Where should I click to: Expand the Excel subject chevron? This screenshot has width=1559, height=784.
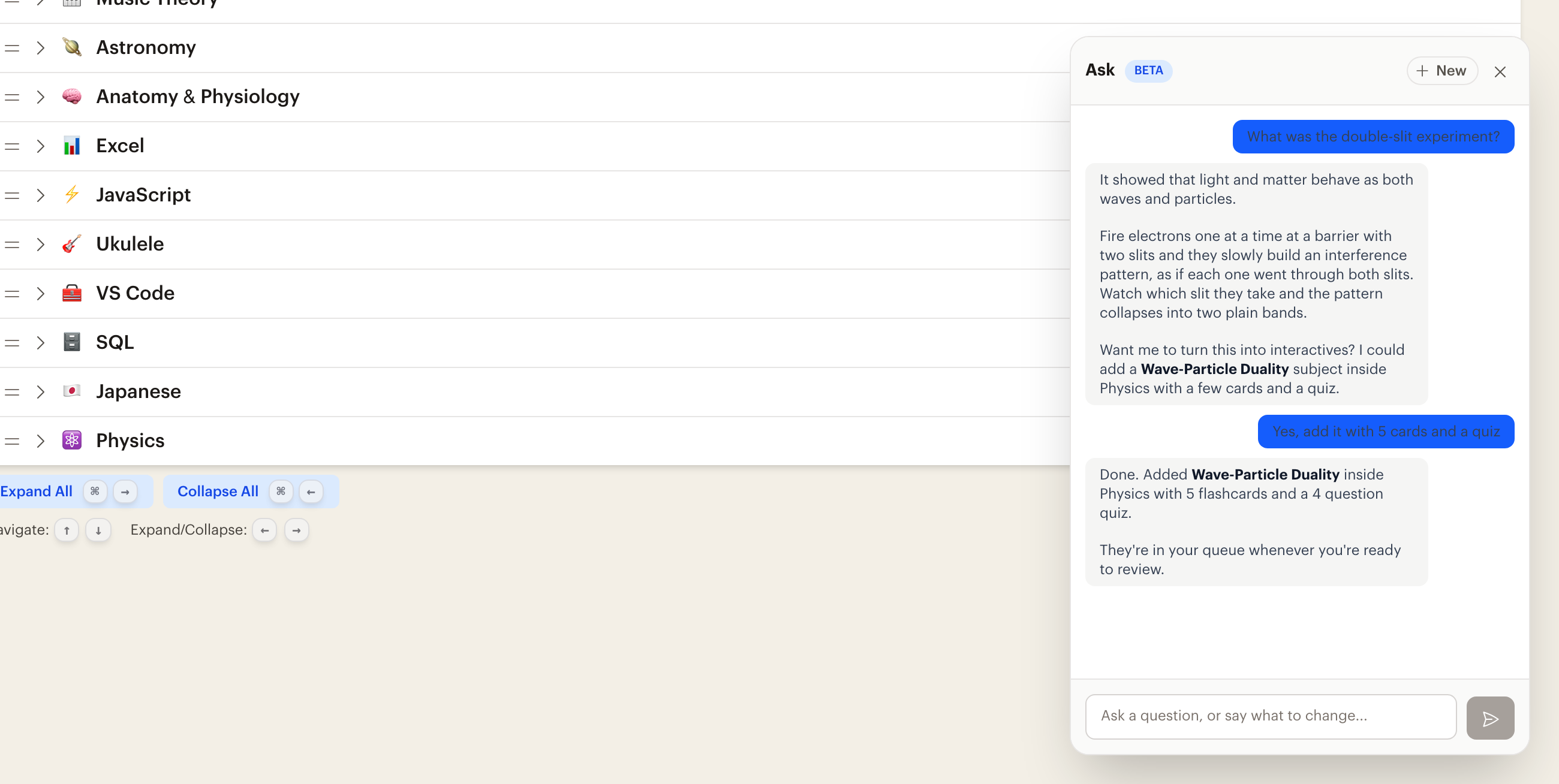point(41,146)
